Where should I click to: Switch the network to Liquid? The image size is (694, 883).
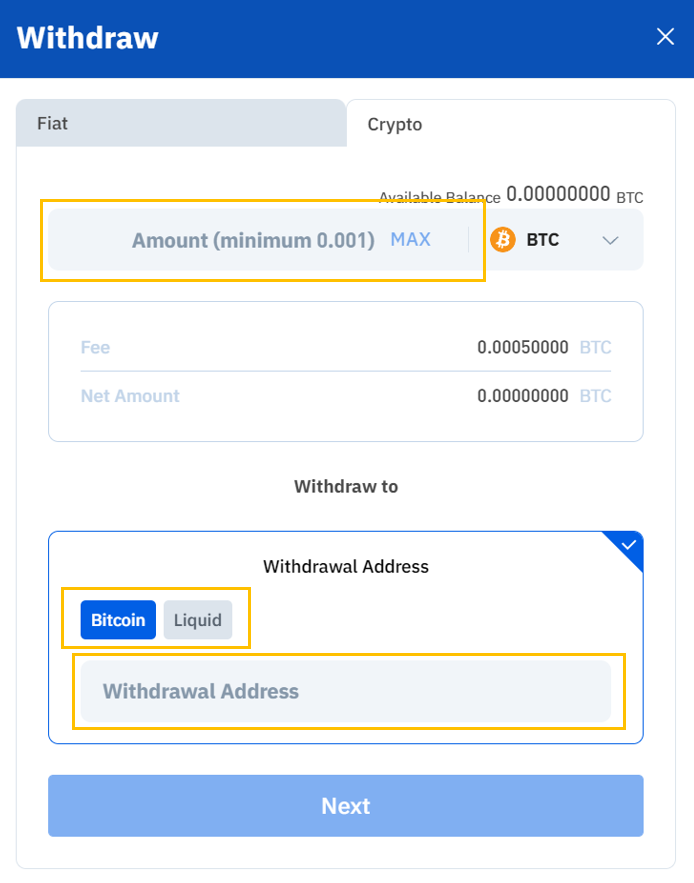coord(198,620)
